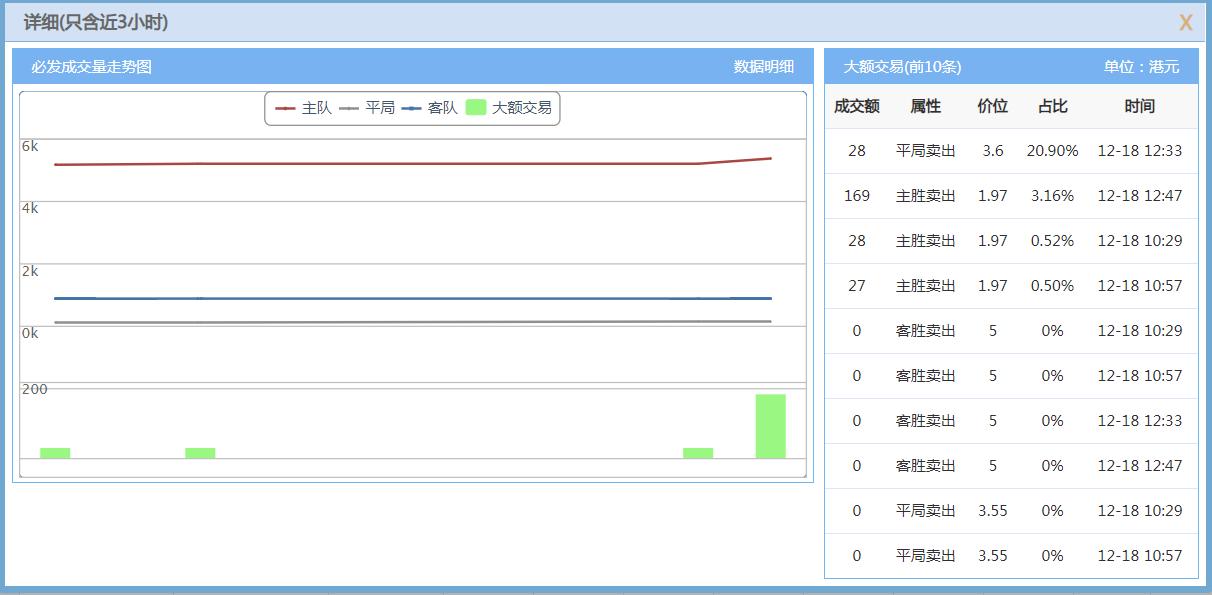Close the 详细 dialog

pyautogui.click(x=1185, y=21)
